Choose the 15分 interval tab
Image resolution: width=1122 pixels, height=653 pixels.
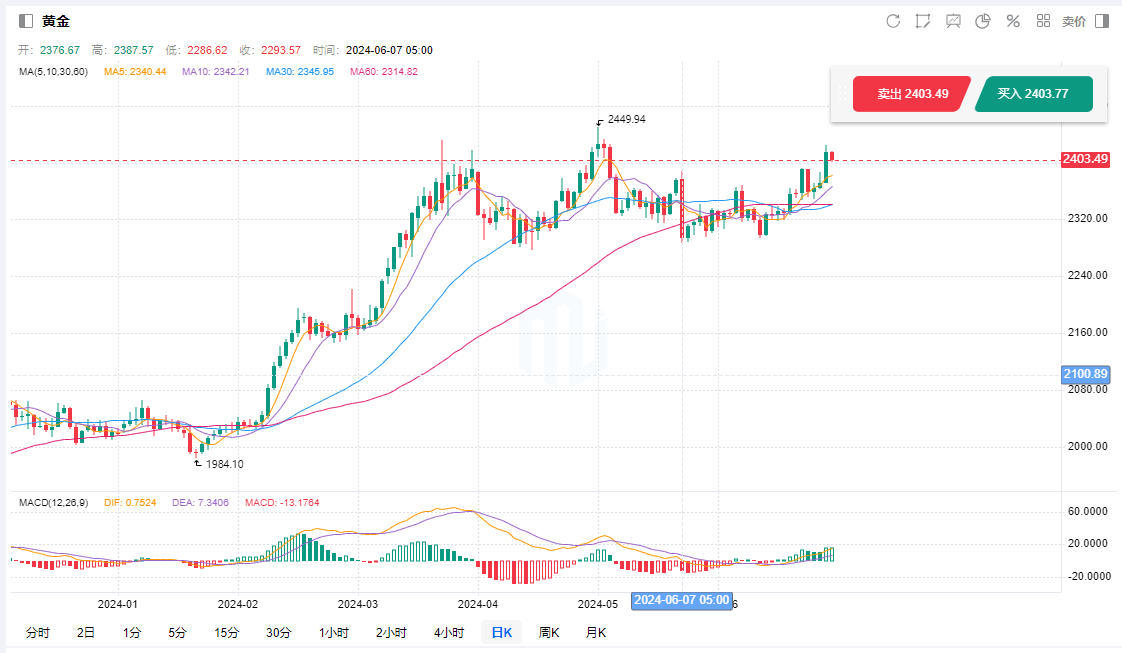pos(226,632)
